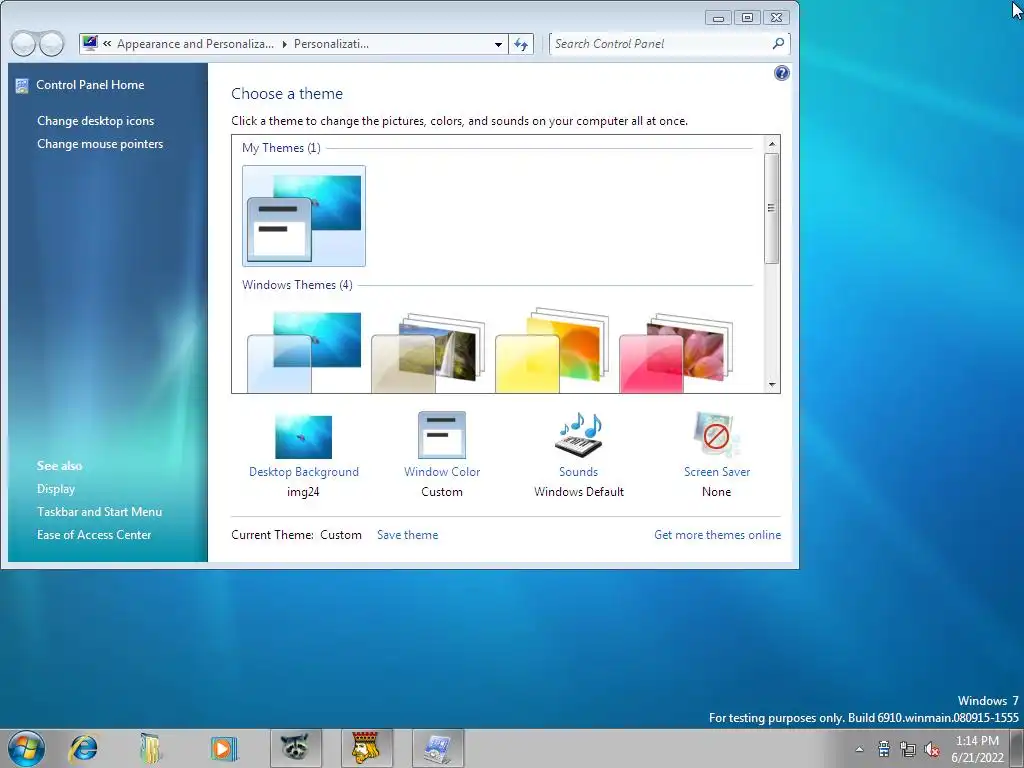Select the pink flower theme

click(x=677, y=353)
